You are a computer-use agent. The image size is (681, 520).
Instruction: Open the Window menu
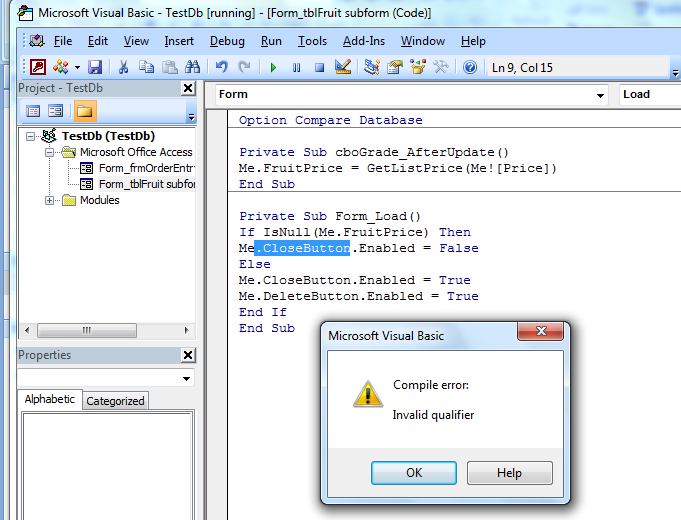pos(423,41)
